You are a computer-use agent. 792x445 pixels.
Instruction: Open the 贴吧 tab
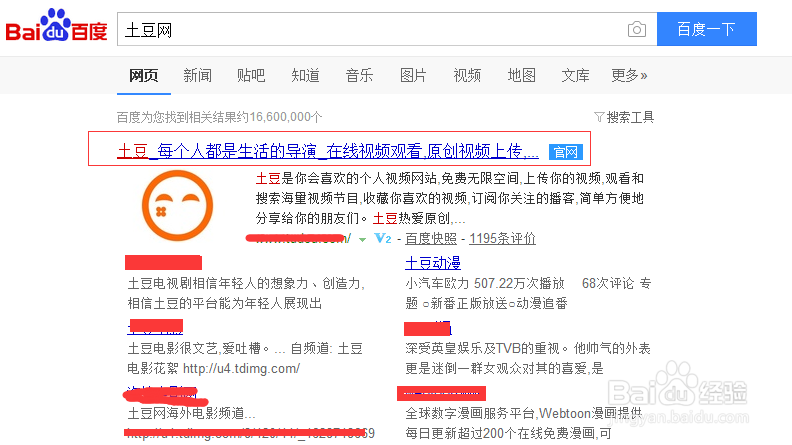tap(251, 76)
